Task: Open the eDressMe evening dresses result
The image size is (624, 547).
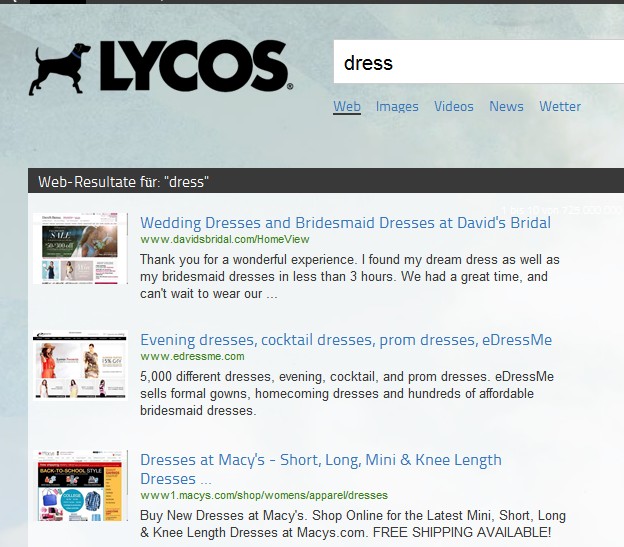Action: pyautogui.click(x=346, y=340)
